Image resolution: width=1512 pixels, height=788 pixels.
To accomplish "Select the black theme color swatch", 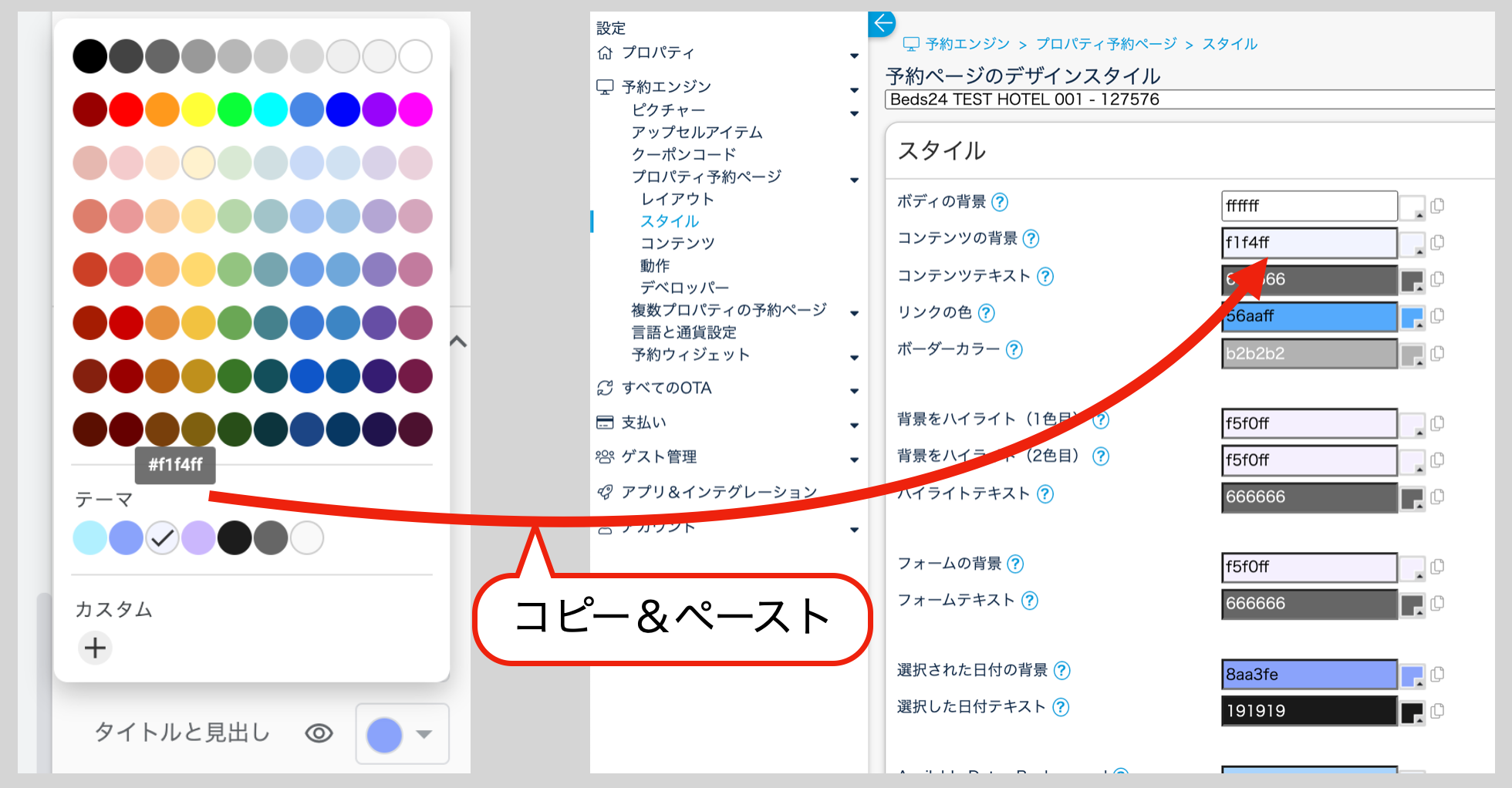I will [235, 538].
